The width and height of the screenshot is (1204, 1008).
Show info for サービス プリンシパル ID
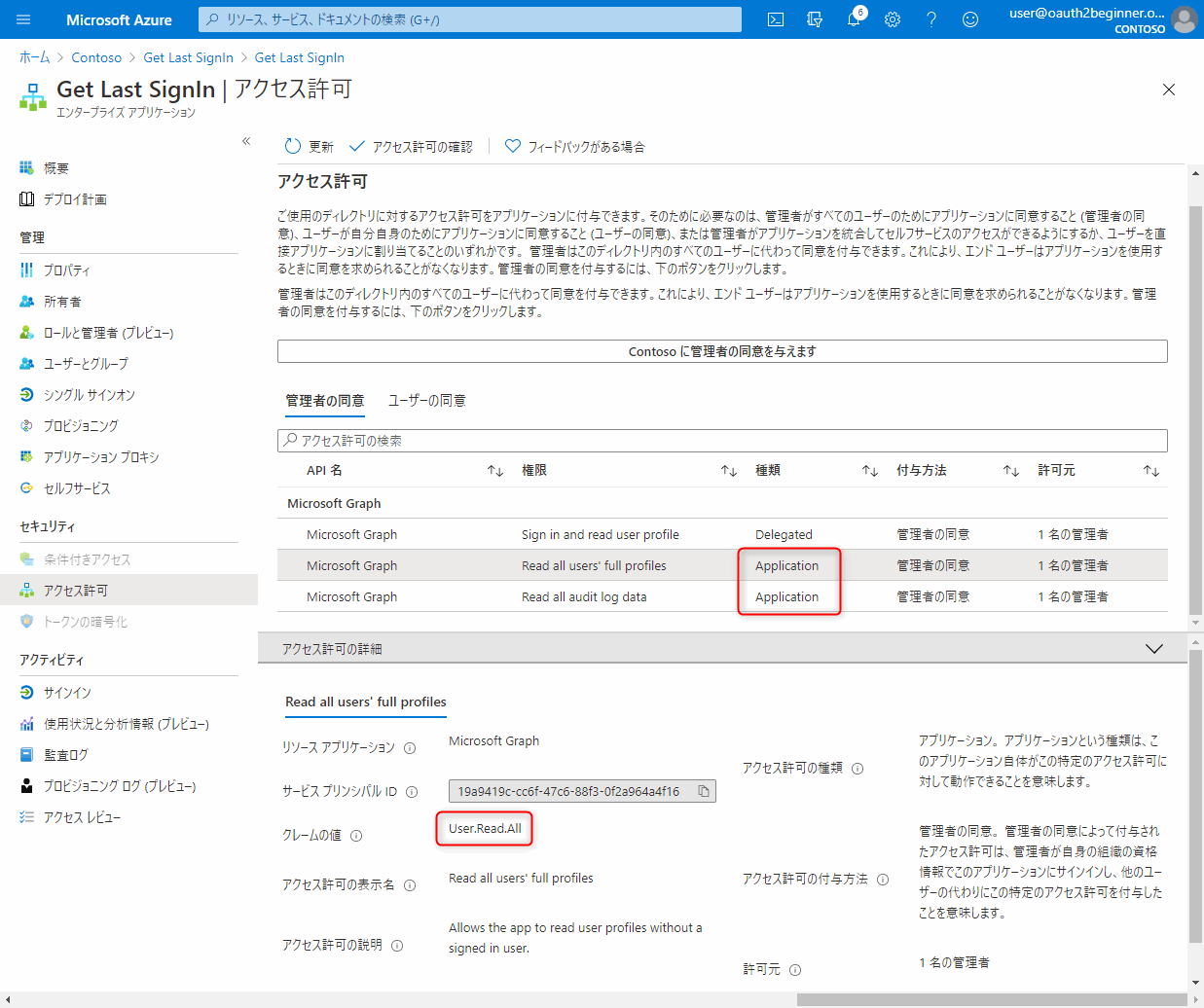tap(412, 792)
